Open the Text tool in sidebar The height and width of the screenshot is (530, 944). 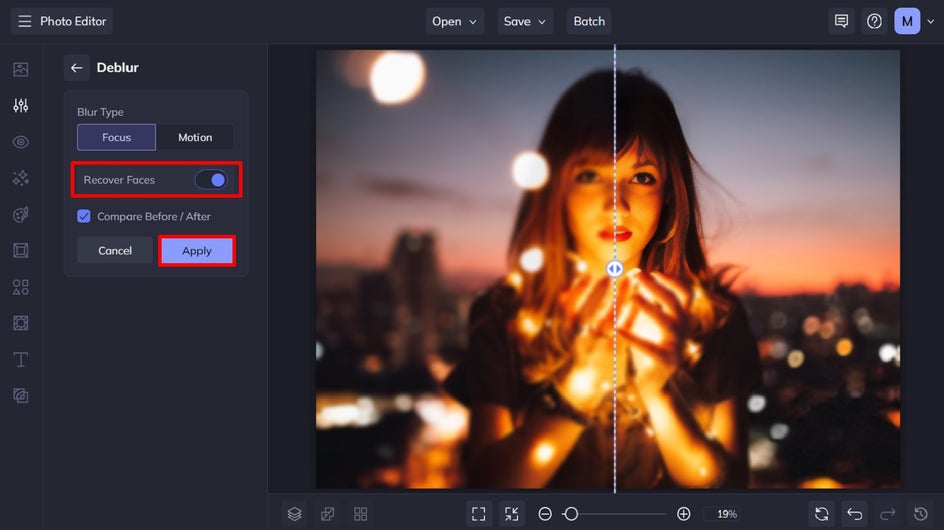click(20, 359)
